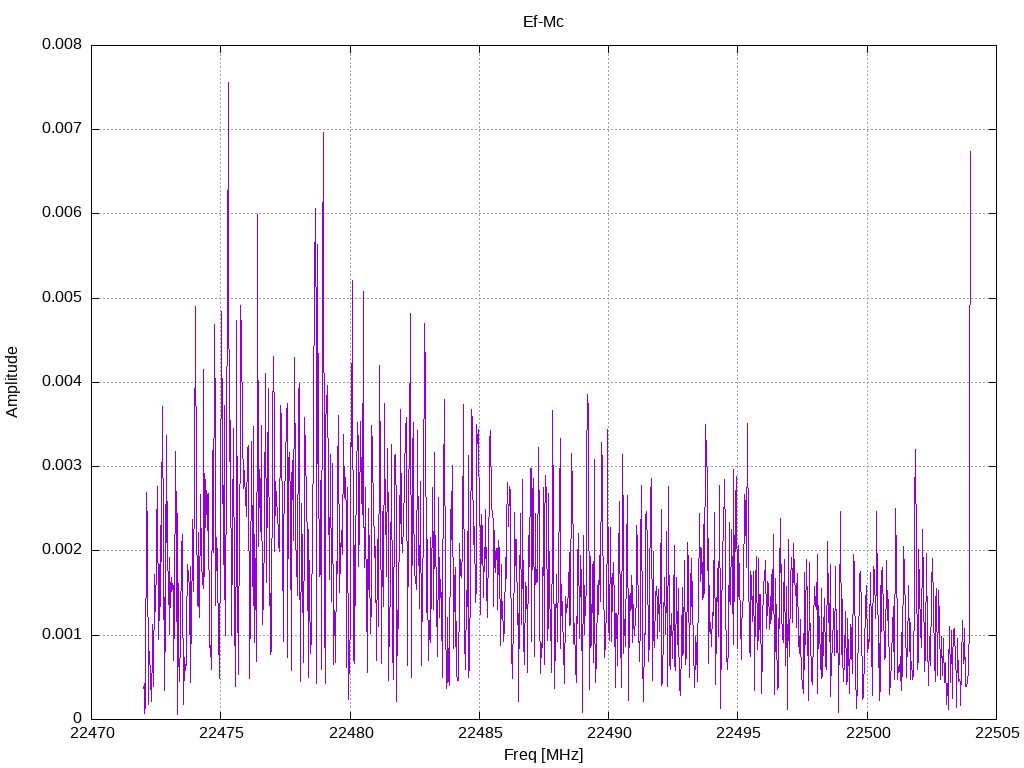Screen dimensions: 1024x768
Task: Click the 0.008 y-axis tick label
Action: click(x=62, y=44)
